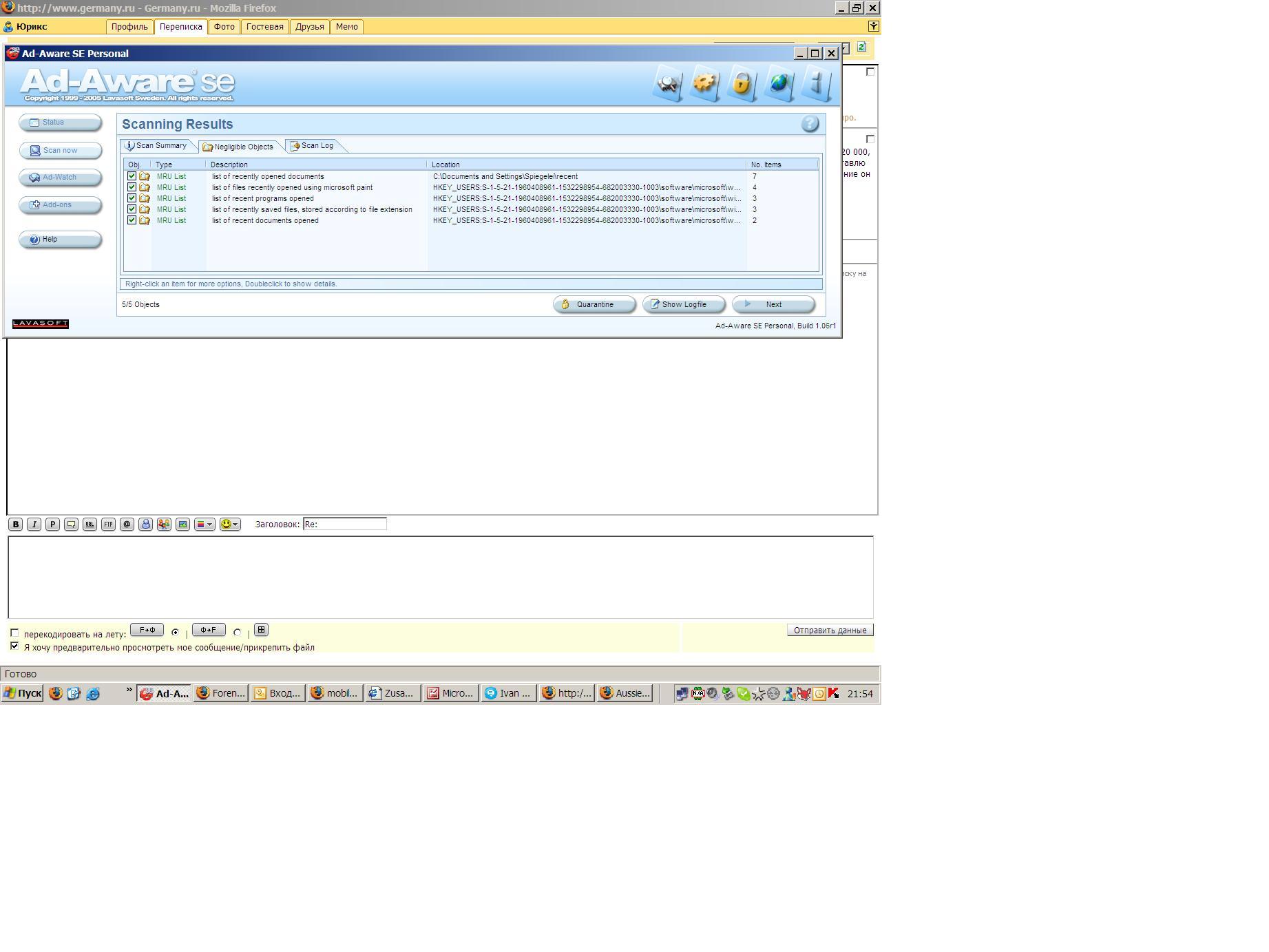The width and height of the screenshot is (1269, 952).
Task: Click the P formatting button in editor
Action: (x=52, y=525)
